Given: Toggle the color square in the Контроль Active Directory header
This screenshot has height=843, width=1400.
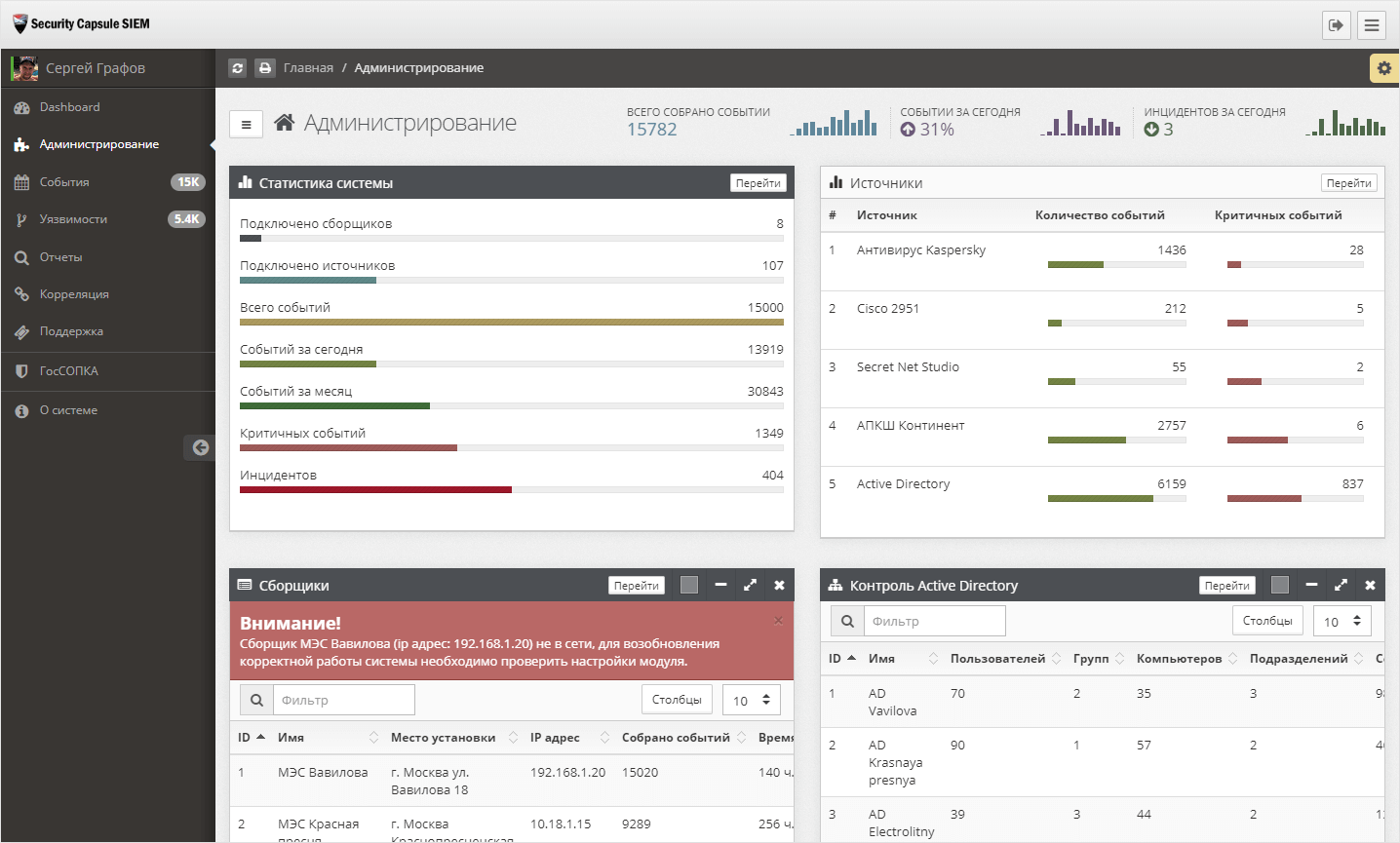Looking at the screenshot, I should point(1280,585).
